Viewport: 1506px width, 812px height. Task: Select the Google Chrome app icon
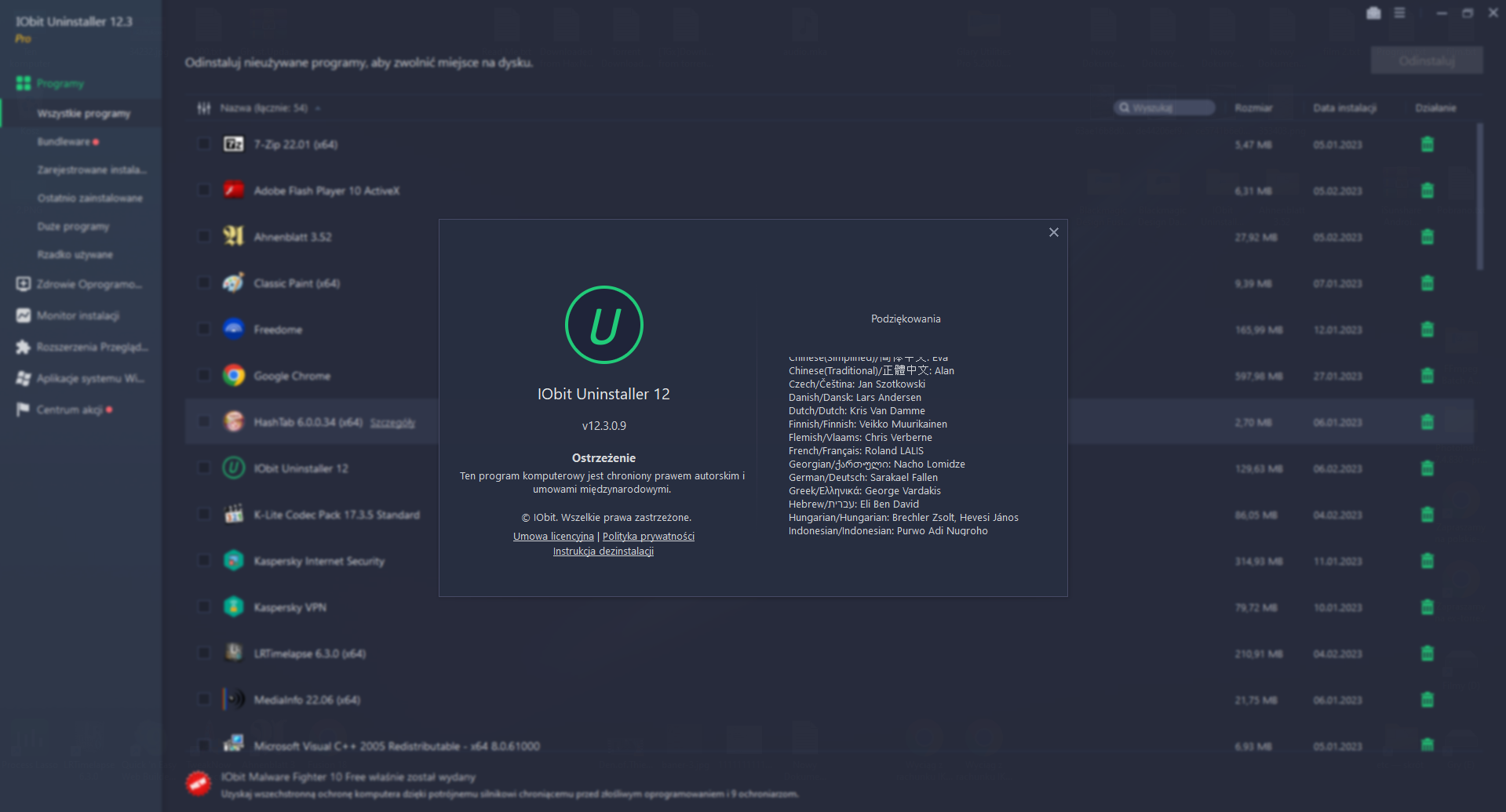(234, 376)
